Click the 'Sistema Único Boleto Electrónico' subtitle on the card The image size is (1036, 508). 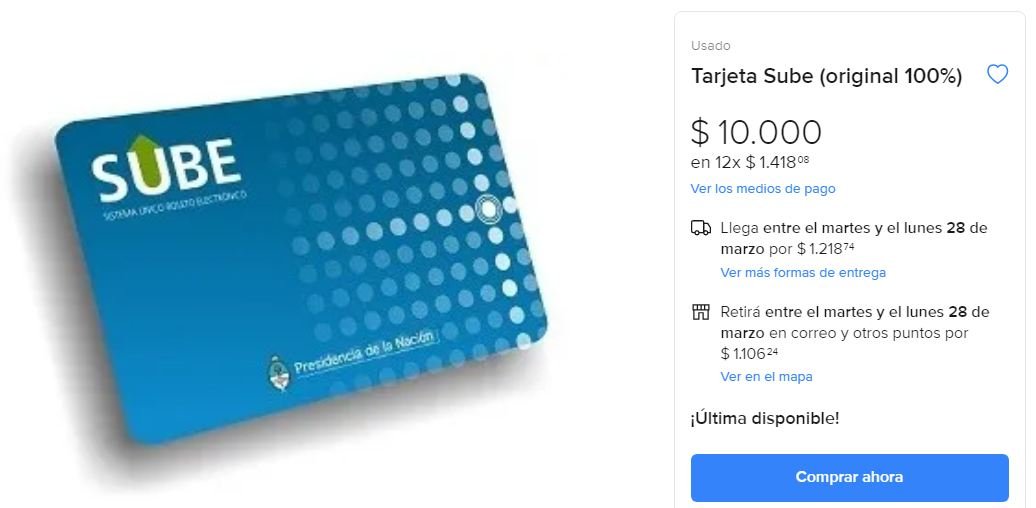click(175, 205)
